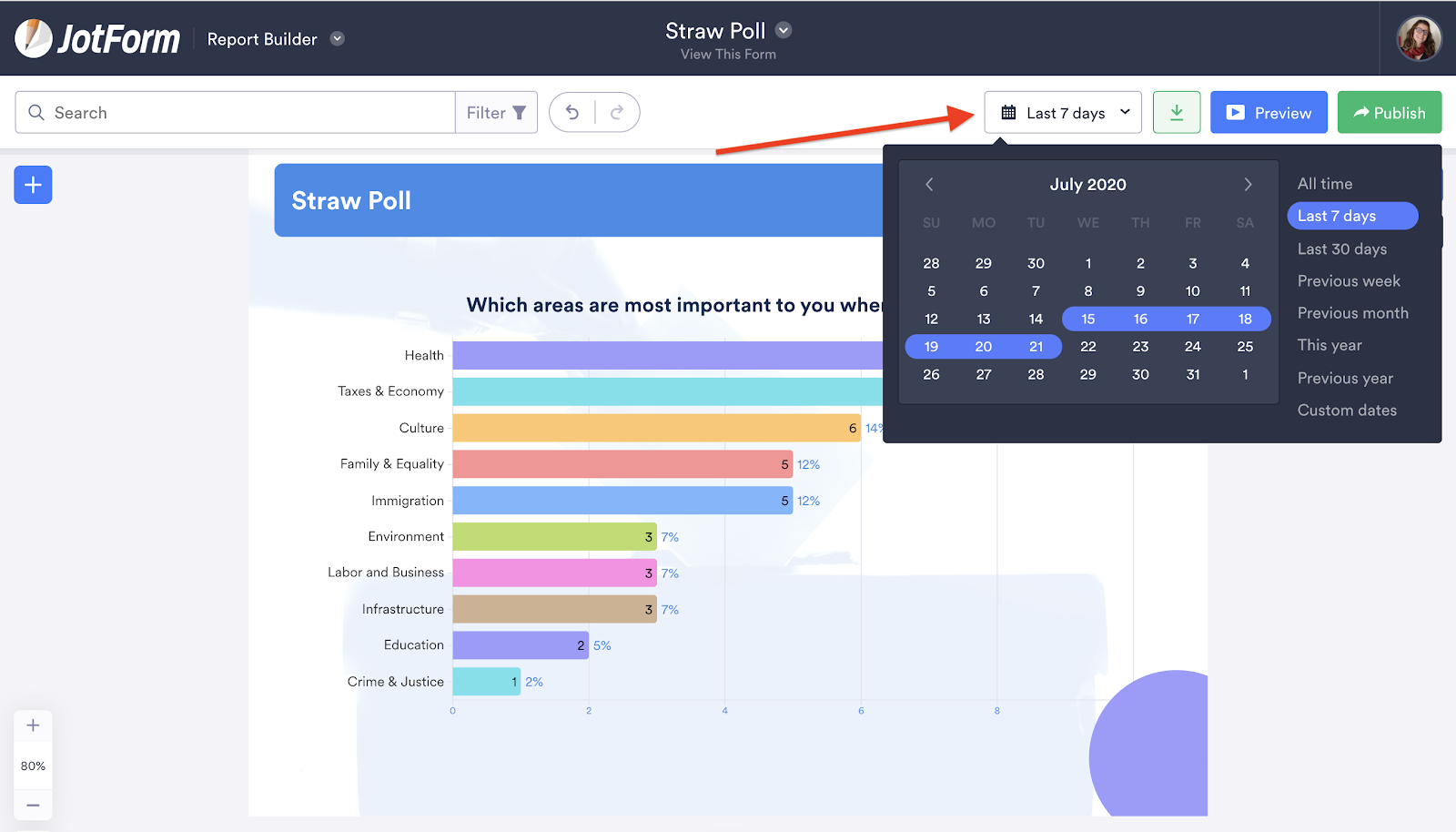The image size is (1456, 832).
Task: Select the Immigration chart bar
Action: 622,501
